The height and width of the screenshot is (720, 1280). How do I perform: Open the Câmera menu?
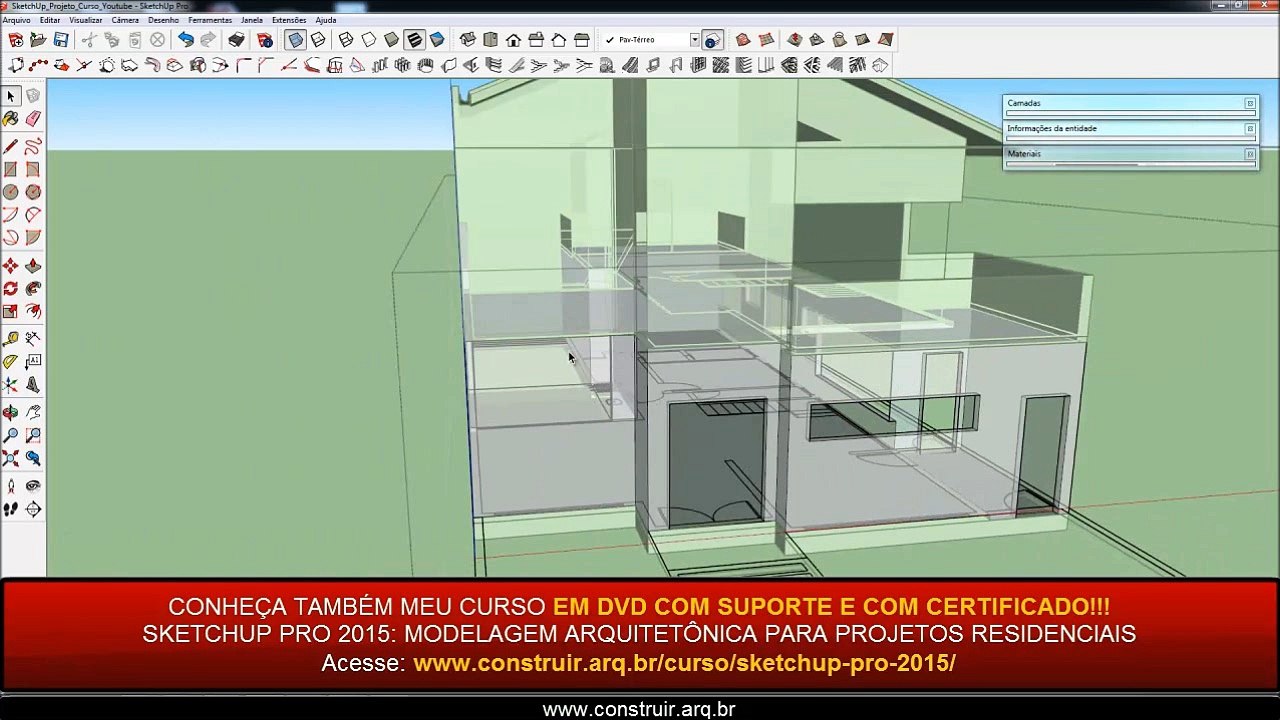coord(125,20)
